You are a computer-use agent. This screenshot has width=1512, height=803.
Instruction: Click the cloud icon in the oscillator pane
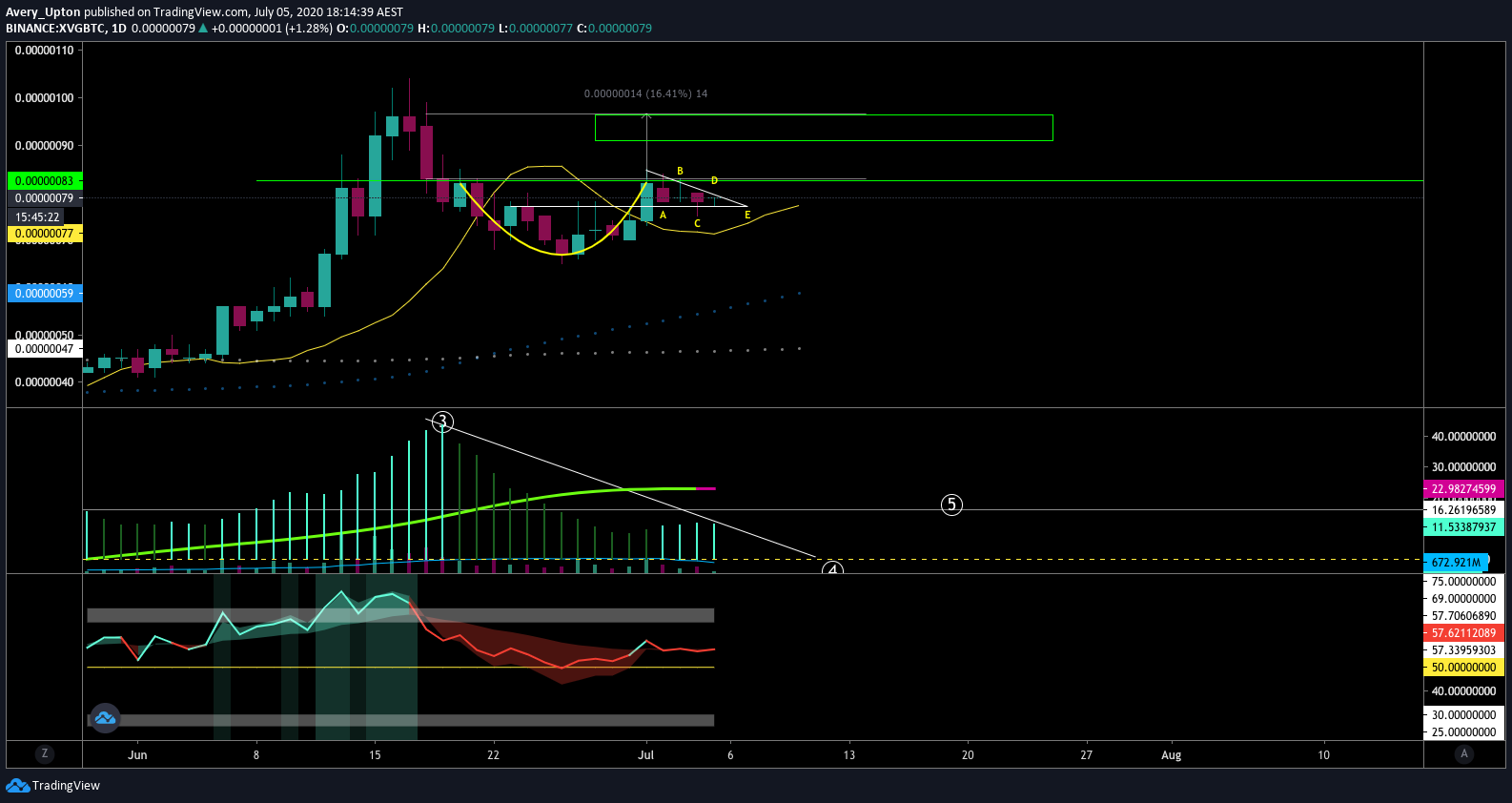(105, 717)
